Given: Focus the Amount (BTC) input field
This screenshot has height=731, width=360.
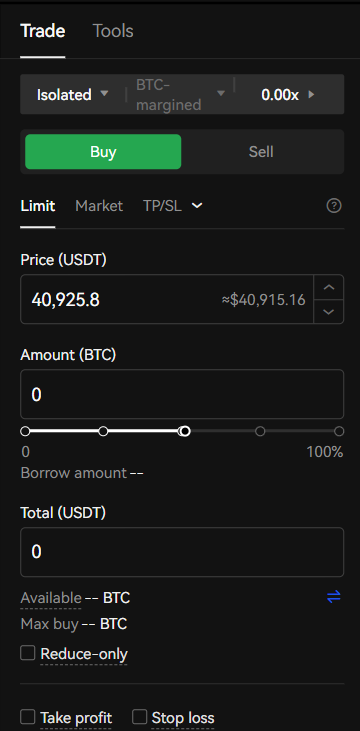Looking at the screenshot, I should click(182, 394).
